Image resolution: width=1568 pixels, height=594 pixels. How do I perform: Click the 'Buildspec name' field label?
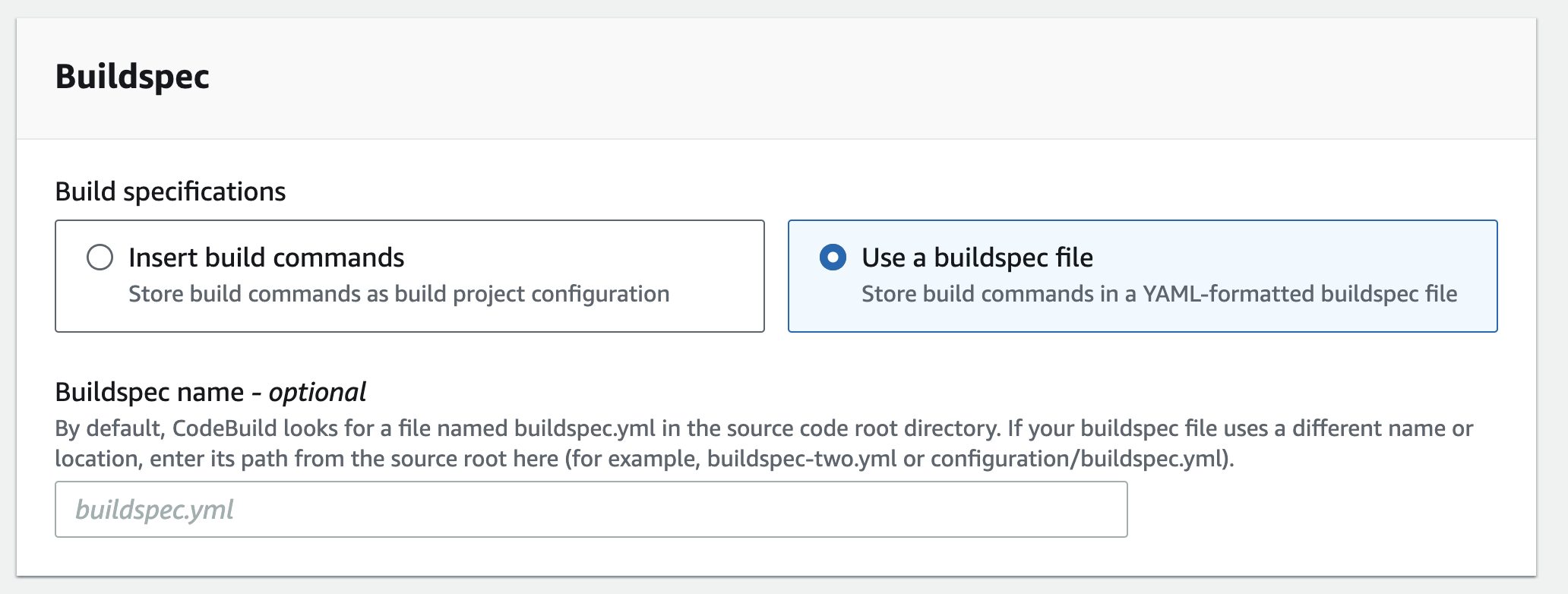[149, 392]
